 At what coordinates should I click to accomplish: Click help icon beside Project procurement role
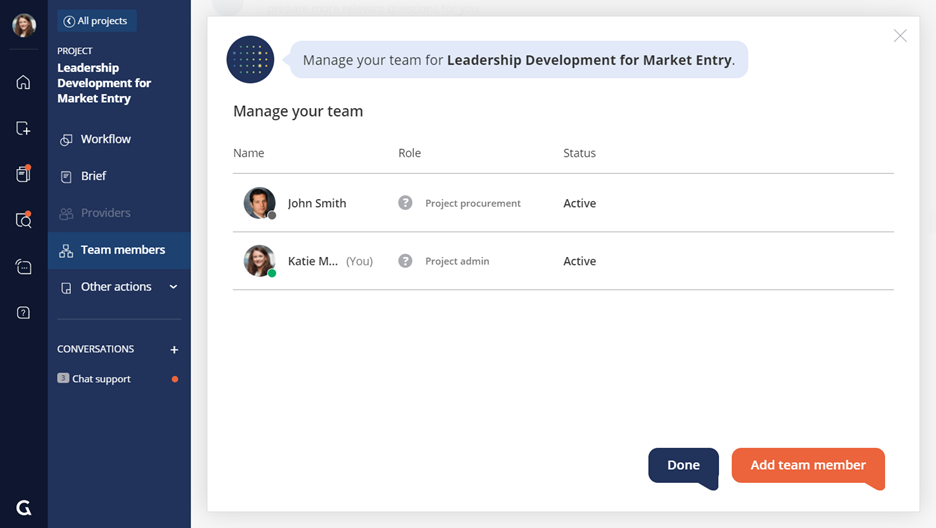click(405, 203)
